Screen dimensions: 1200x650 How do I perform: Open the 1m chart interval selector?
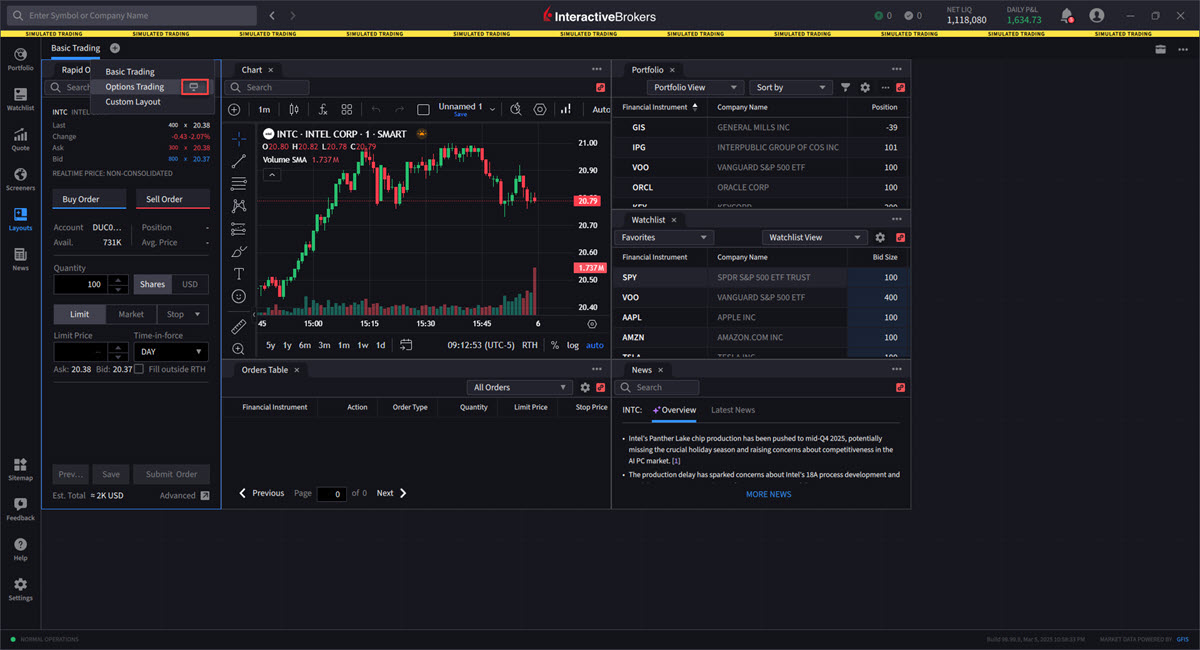[x=264, y=109]
